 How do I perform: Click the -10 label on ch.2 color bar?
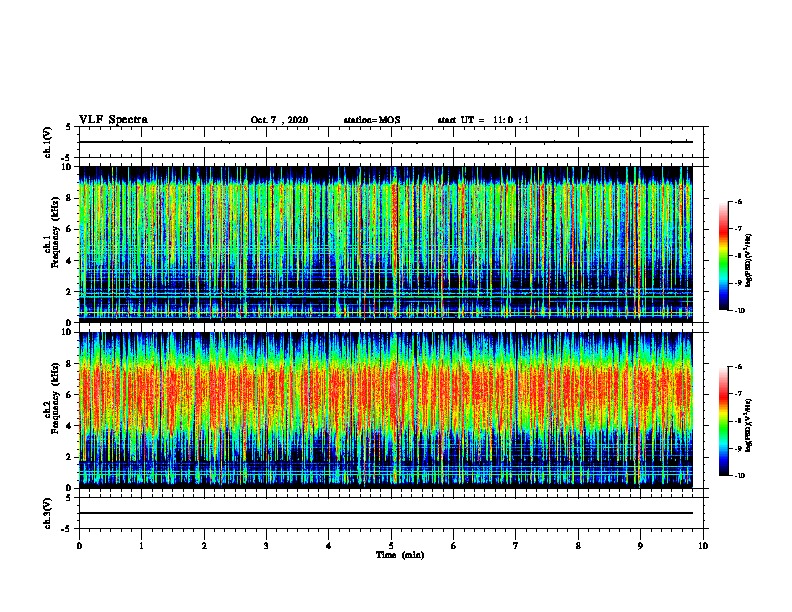(x=739, y=475)
